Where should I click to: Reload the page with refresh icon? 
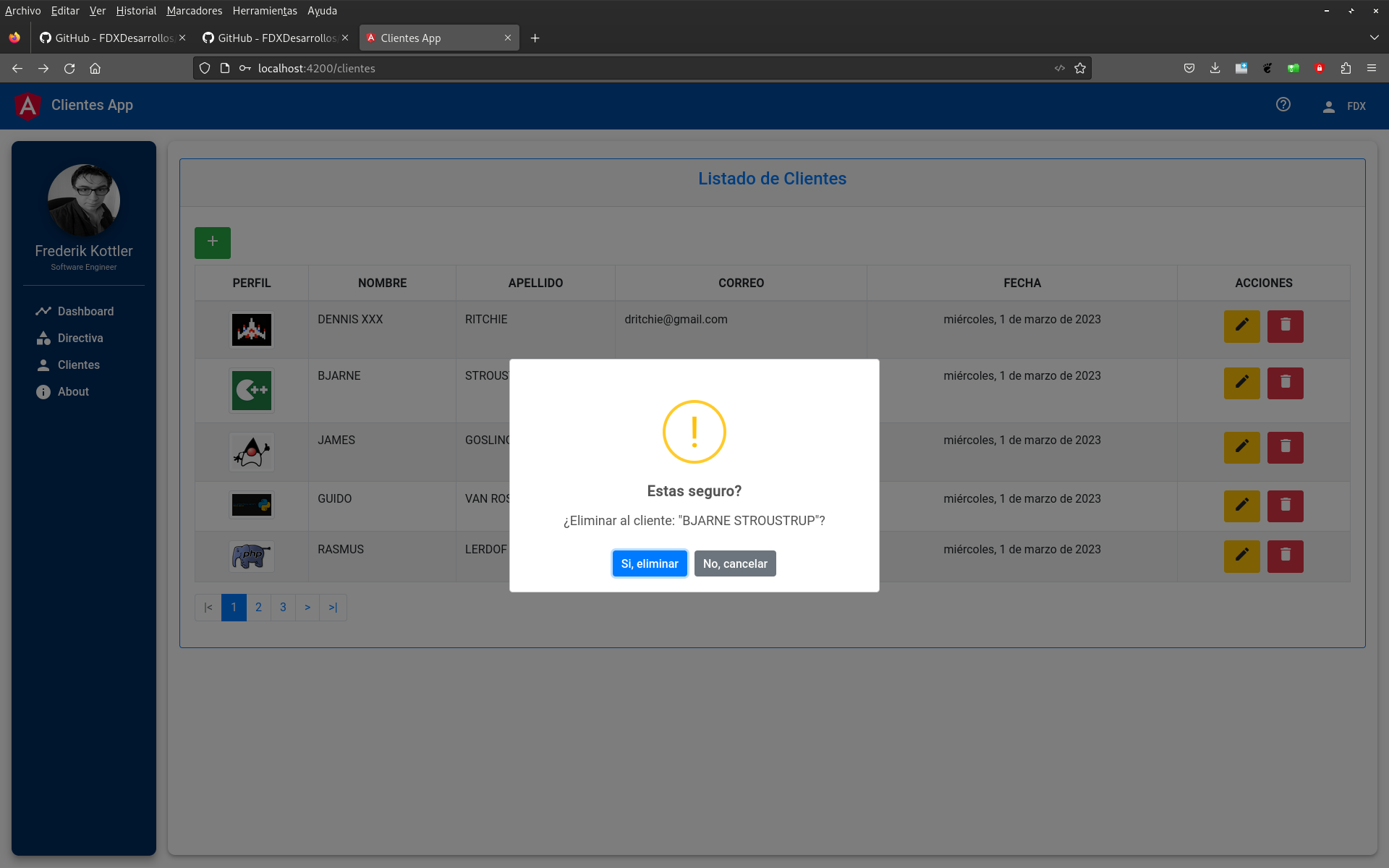click(69, 68)
